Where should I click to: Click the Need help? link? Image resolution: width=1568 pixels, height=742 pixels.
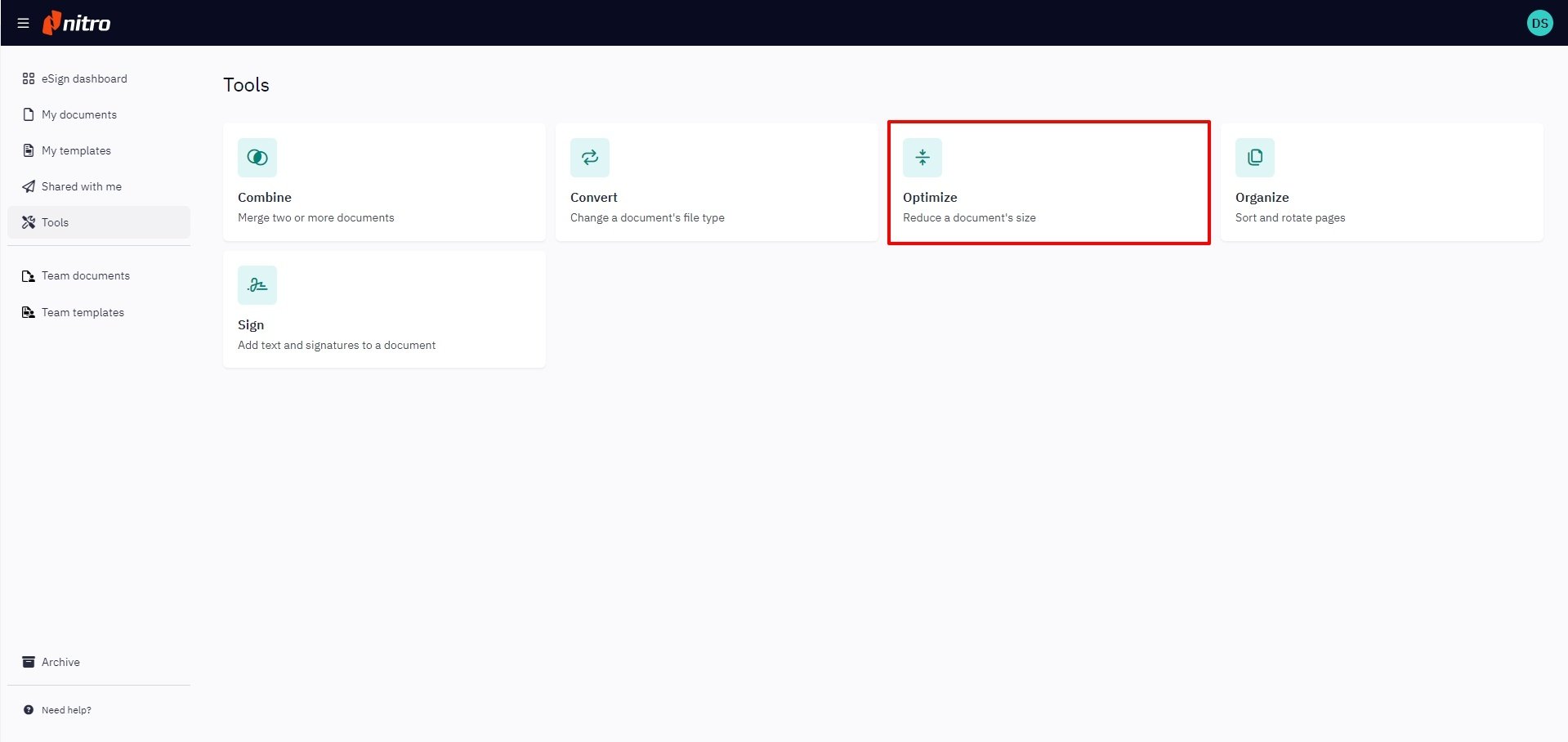[x=66, y=710]
